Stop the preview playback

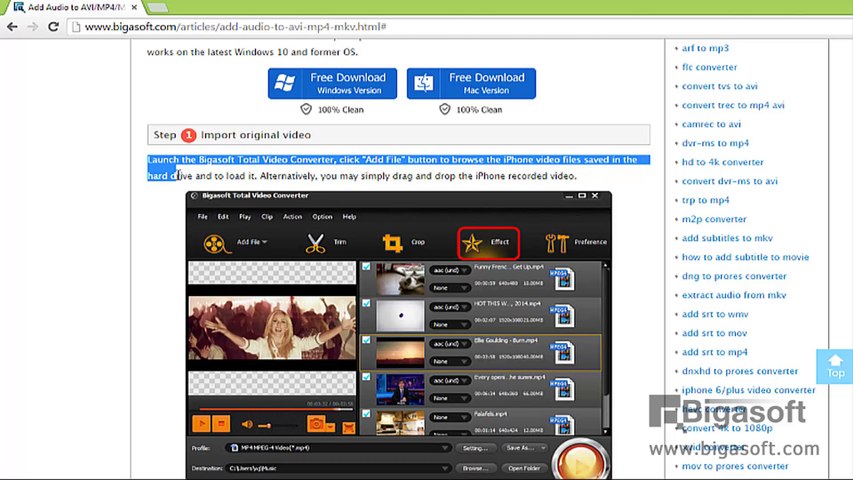click(x=221, y=423)
